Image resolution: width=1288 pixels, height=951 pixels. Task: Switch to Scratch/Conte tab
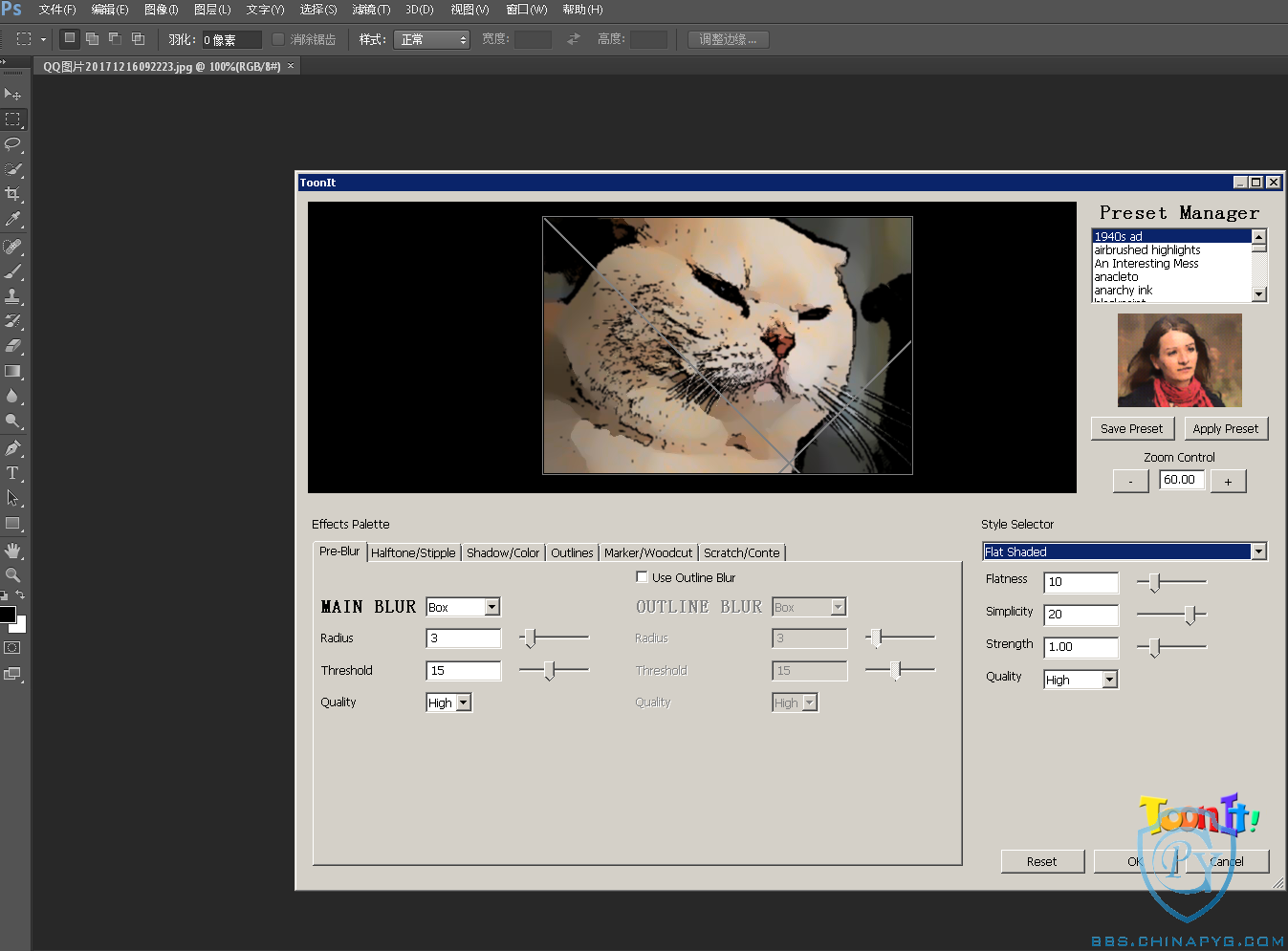tap(742, 552)
